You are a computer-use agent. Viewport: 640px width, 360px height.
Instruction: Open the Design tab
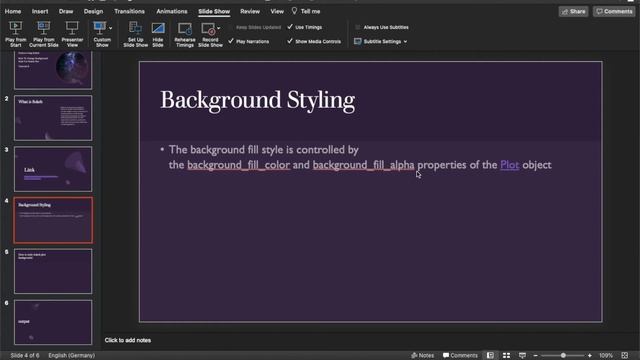coord(93,11)
